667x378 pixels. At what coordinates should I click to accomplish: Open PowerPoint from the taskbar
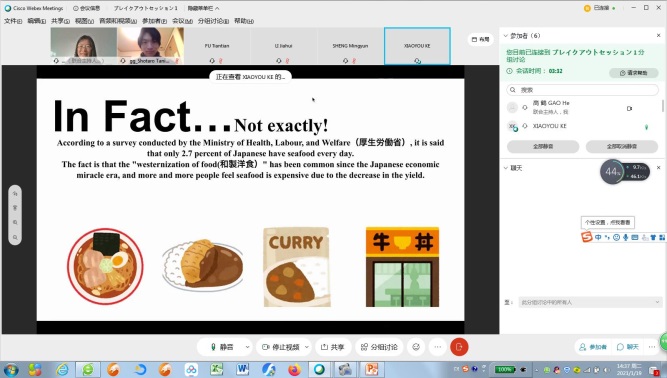click(371, 369)
